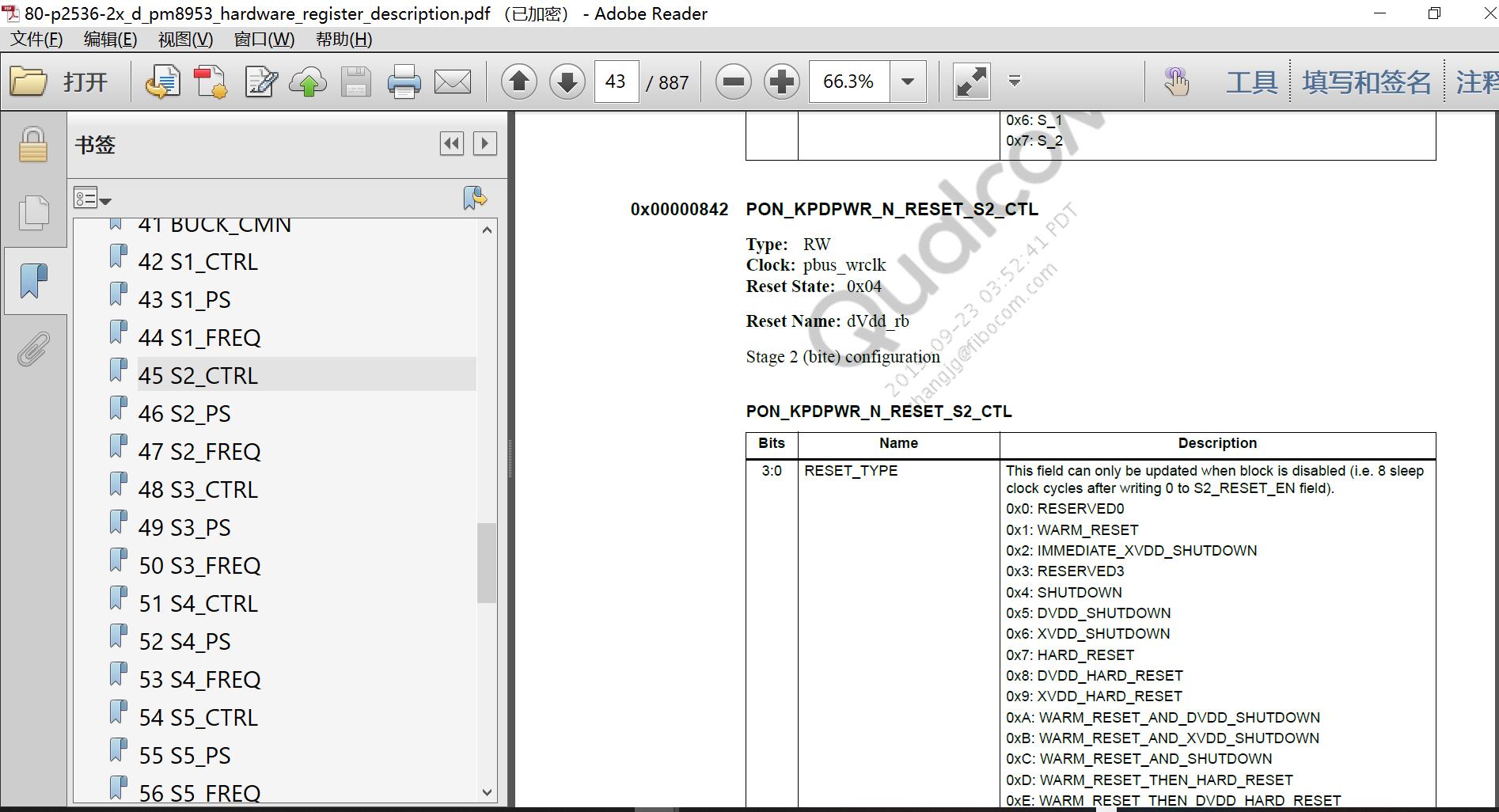Select bookmark 47 S2_FREQ

click(x=199, y=452)
